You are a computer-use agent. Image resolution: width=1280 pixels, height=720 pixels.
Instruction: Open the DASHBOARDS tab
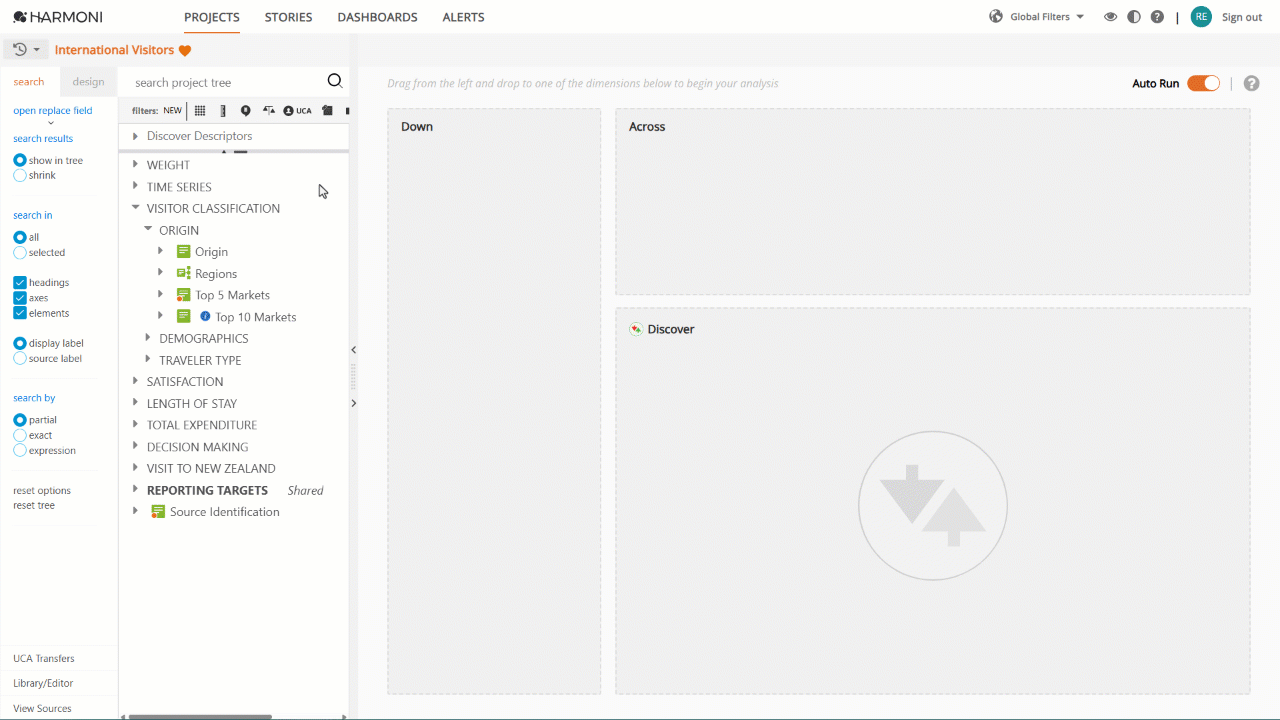(x=377, y=17)
